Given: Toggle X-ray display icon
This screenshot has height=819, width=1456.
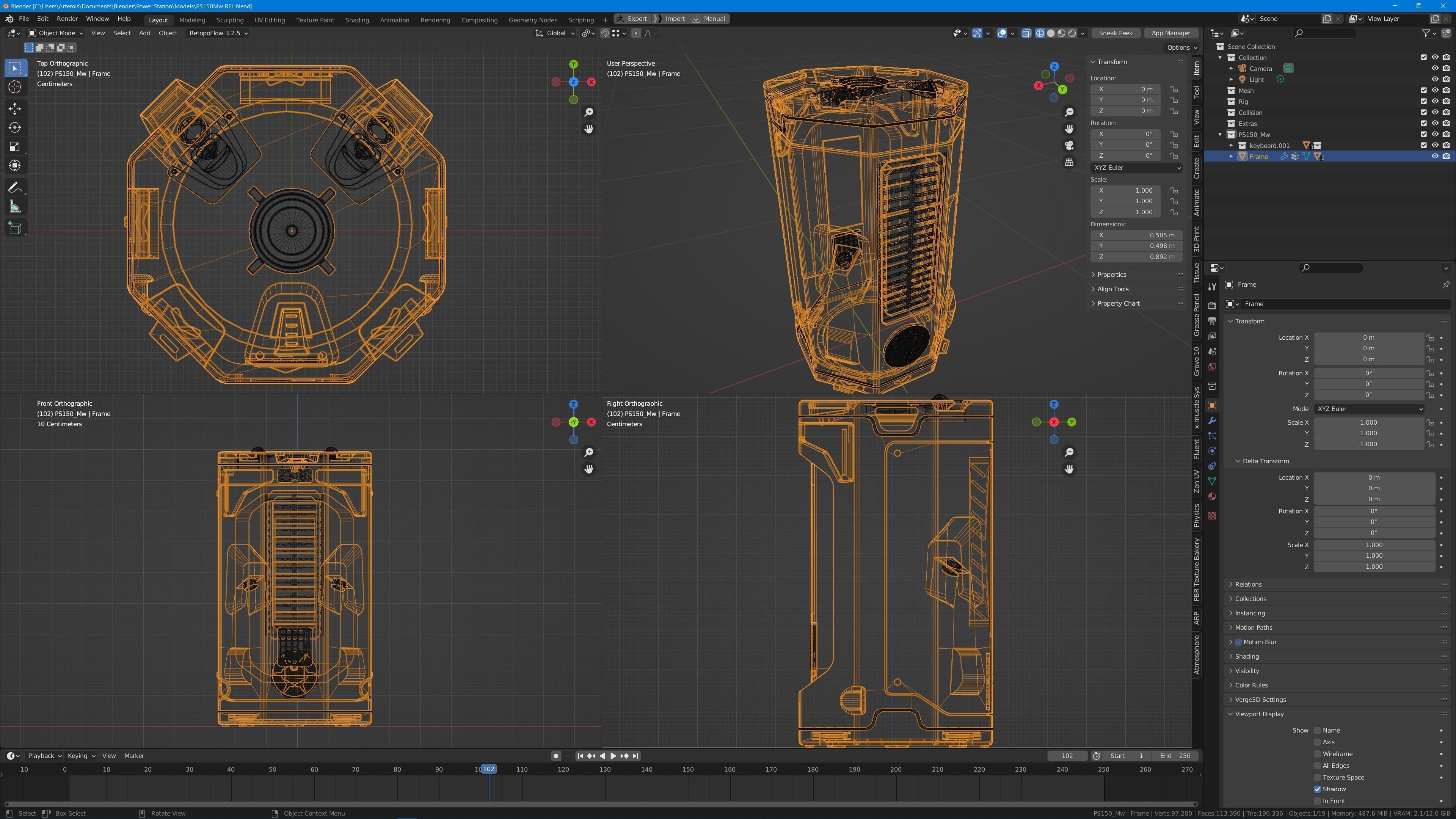Looking at the screenshot, I should (x=1026, y=33).
